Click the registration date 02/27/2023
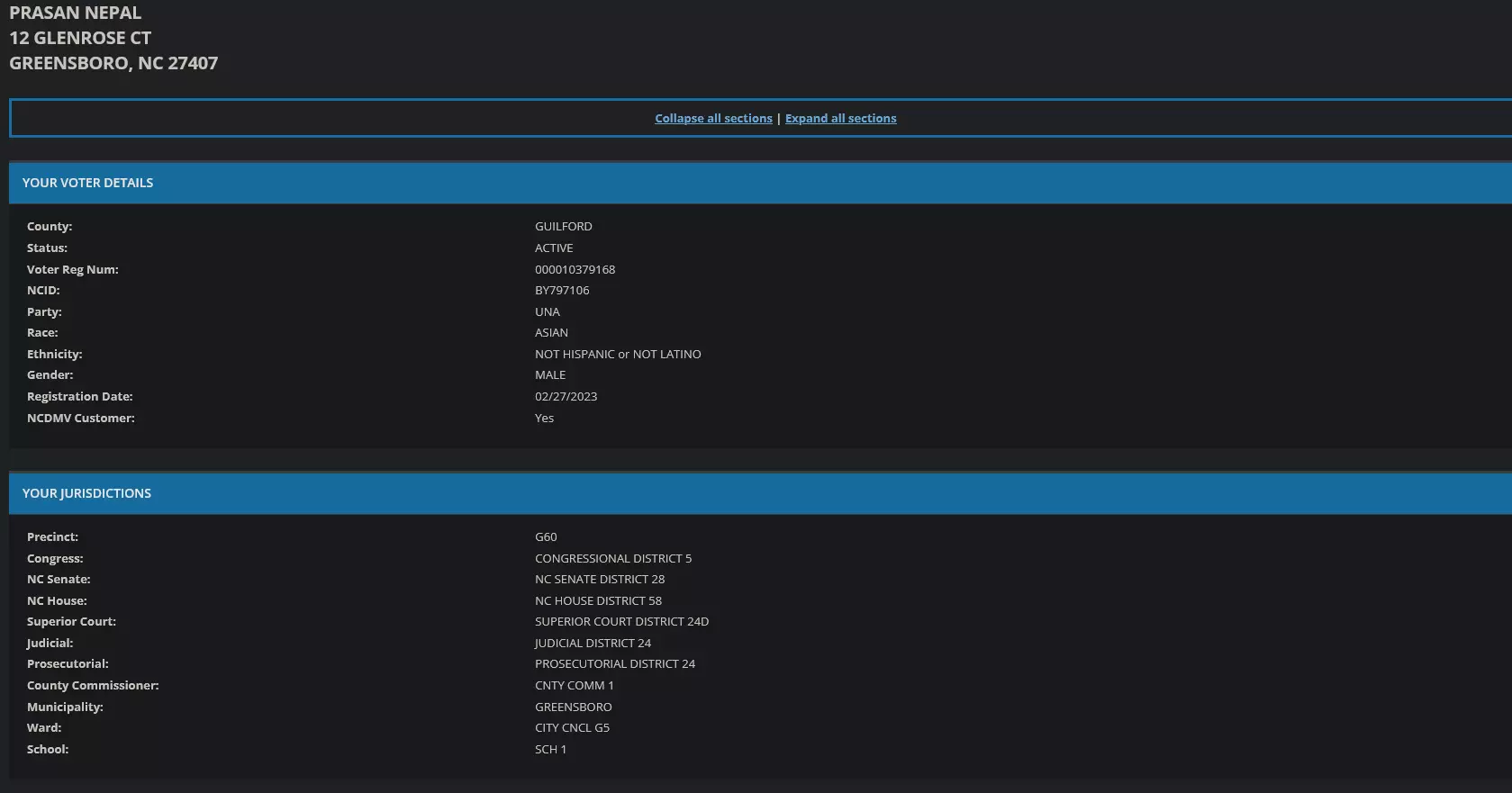Screen dimensions: 1512x793 (566, 396)
